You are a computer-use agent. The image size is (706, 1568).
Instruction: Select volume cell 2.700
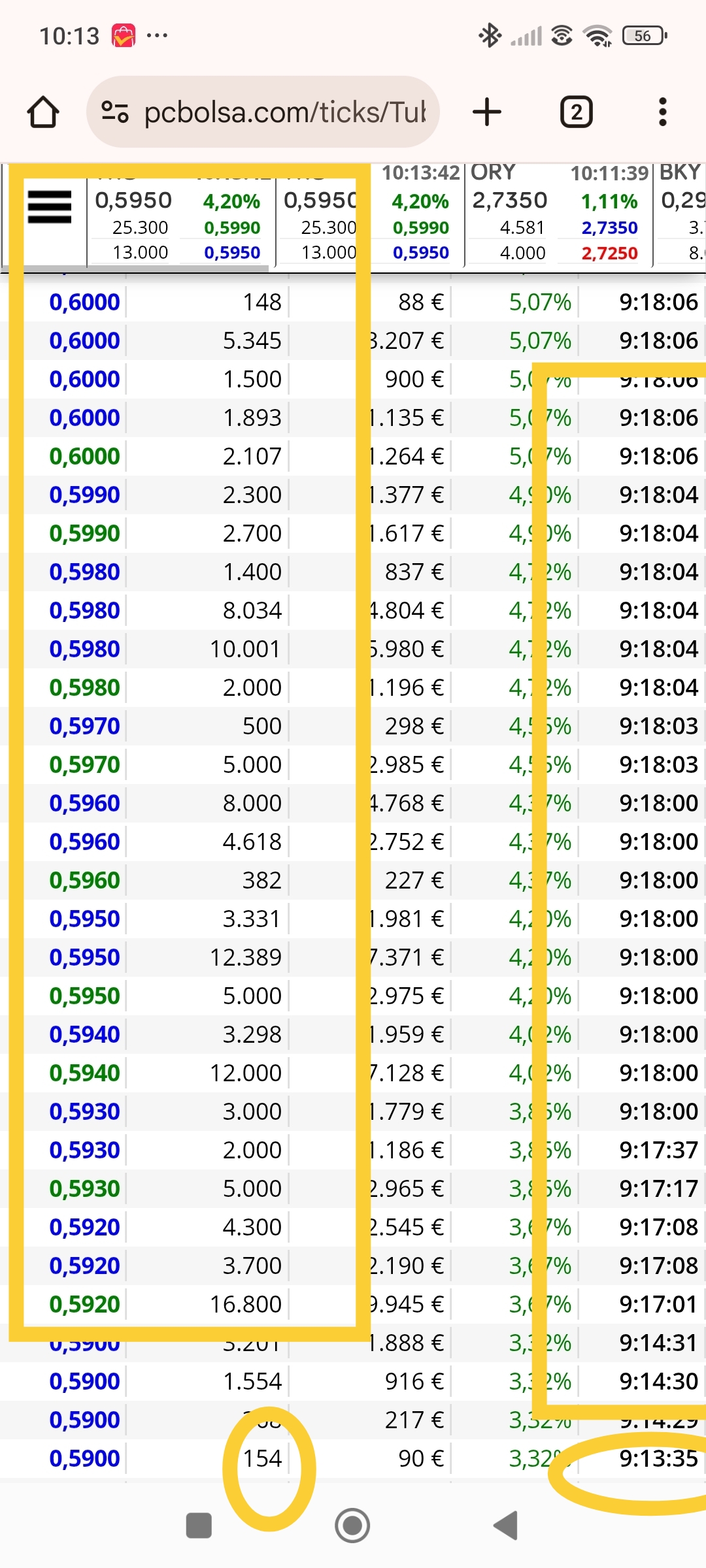pyautogui.click(x=252, y=533)
